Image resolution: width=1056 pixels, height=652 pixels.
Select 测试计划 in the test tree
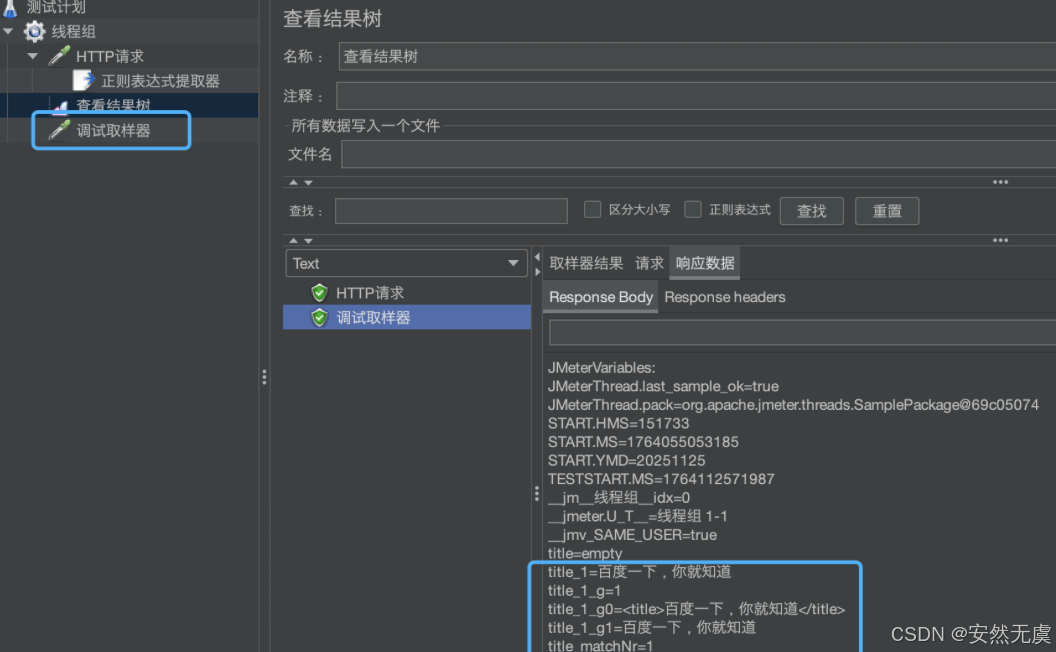56,7
